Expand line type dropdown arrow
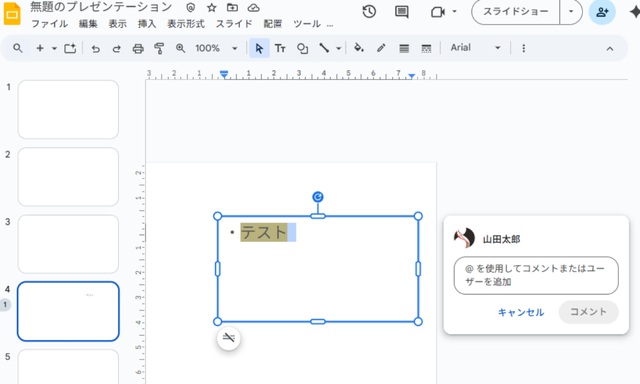 tap(338, 48)
